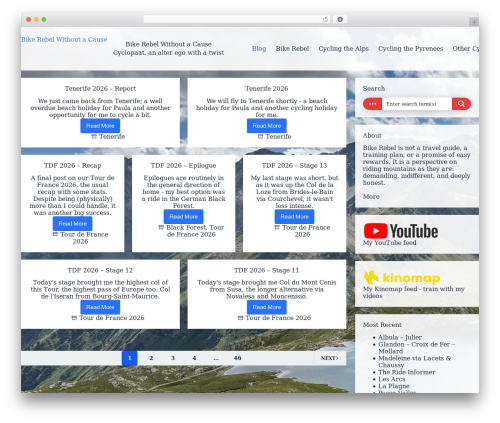Click the browser extension icon beside address bar
The width and height of the screenshot is (500, 423).
tap(340, 19)
